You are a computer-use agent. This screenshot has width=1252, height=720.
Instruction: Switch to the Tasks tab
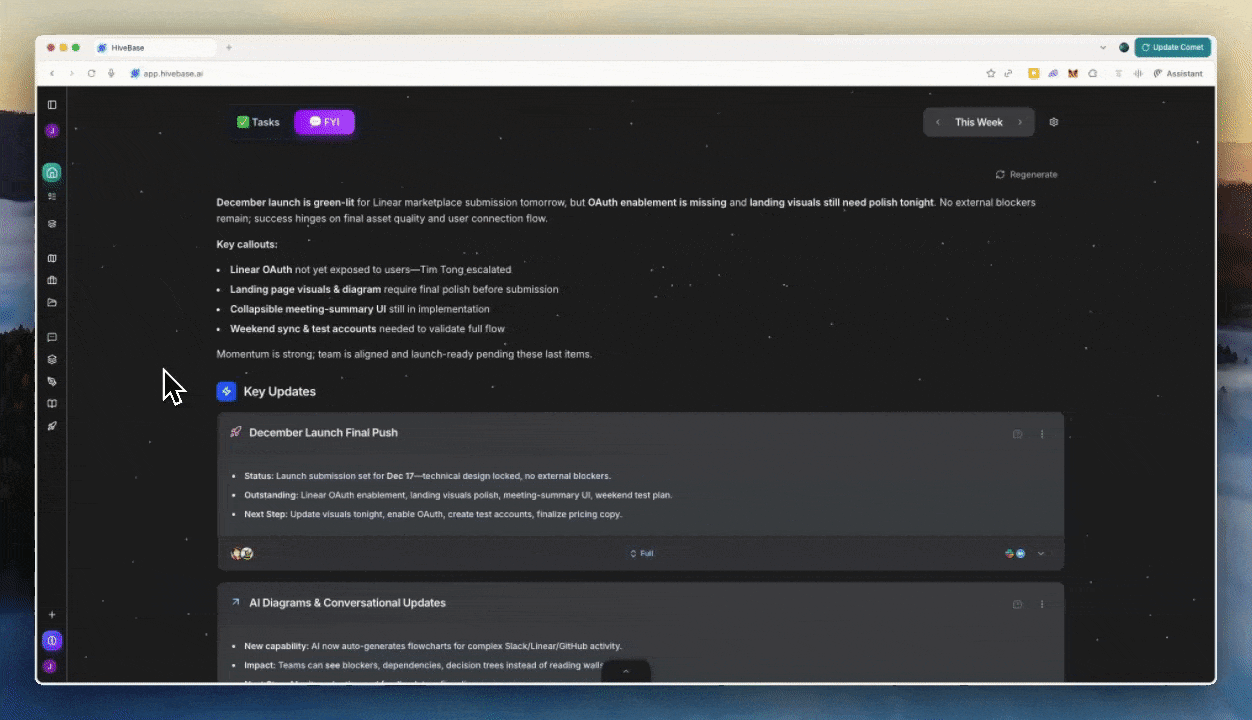[258, 122]
